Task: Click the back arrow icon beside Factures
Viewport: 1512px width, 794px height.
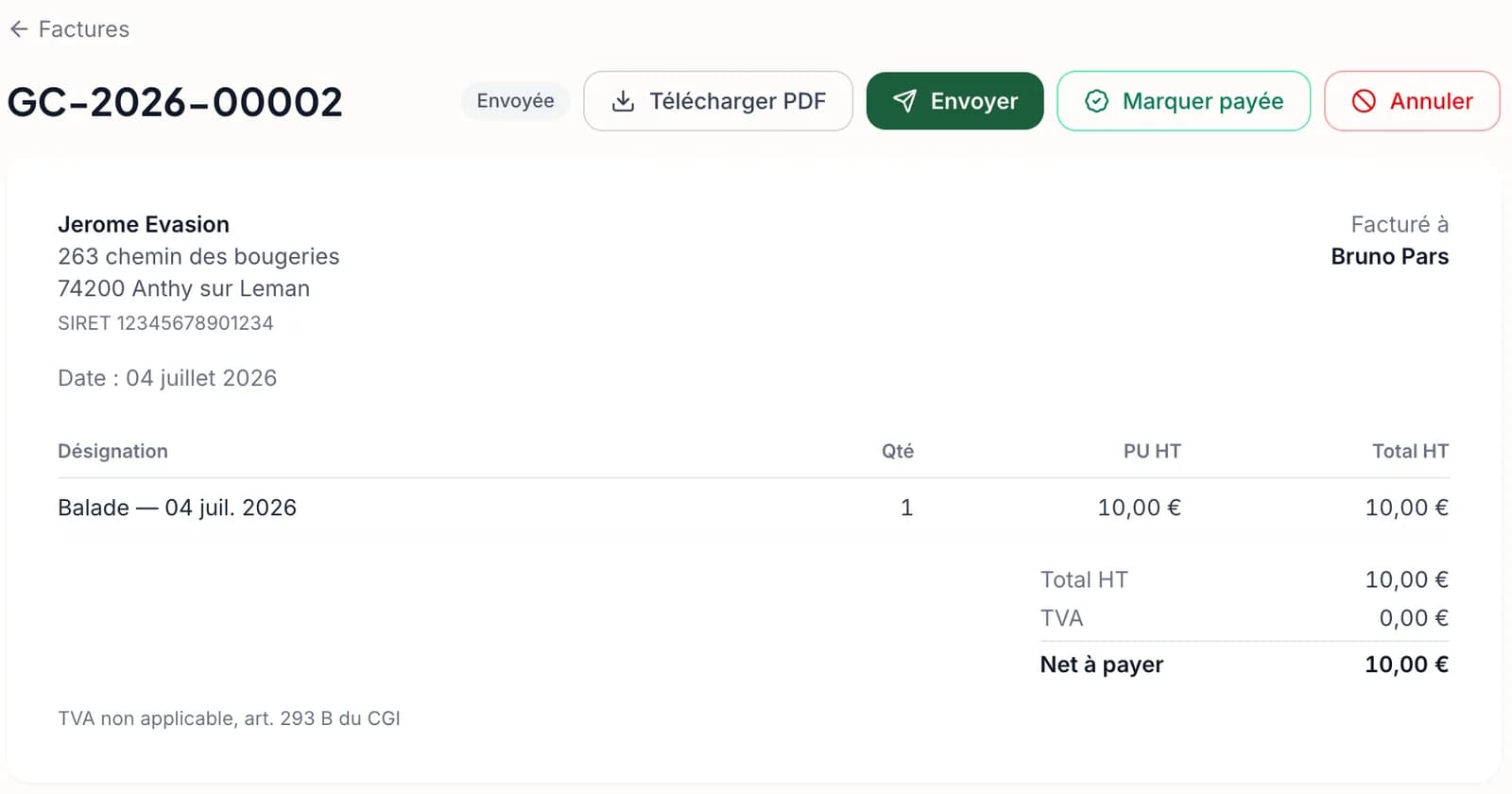Action: (19, 29)
